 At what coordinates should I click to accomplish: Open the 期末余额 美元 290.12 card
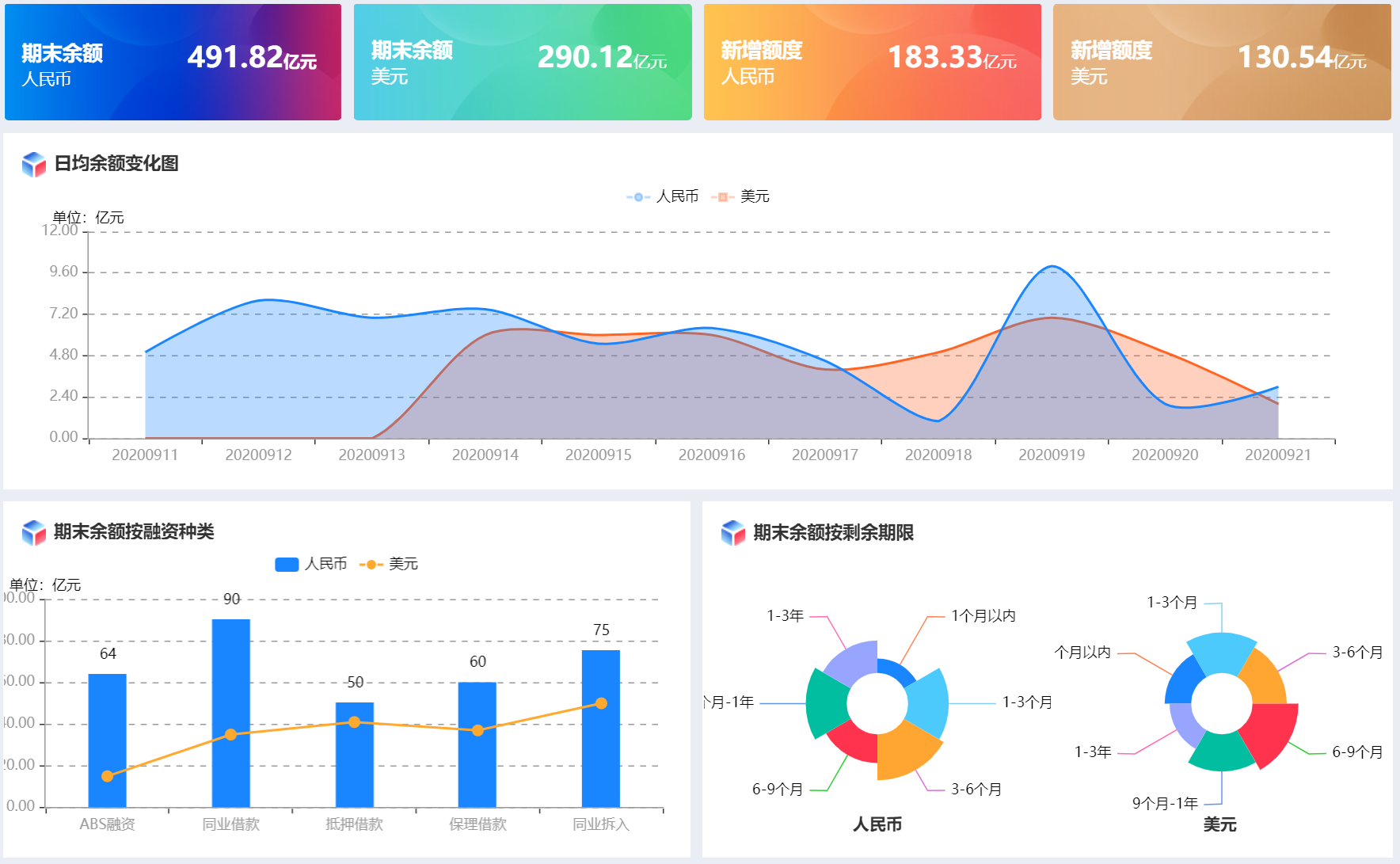pos(523,63)
